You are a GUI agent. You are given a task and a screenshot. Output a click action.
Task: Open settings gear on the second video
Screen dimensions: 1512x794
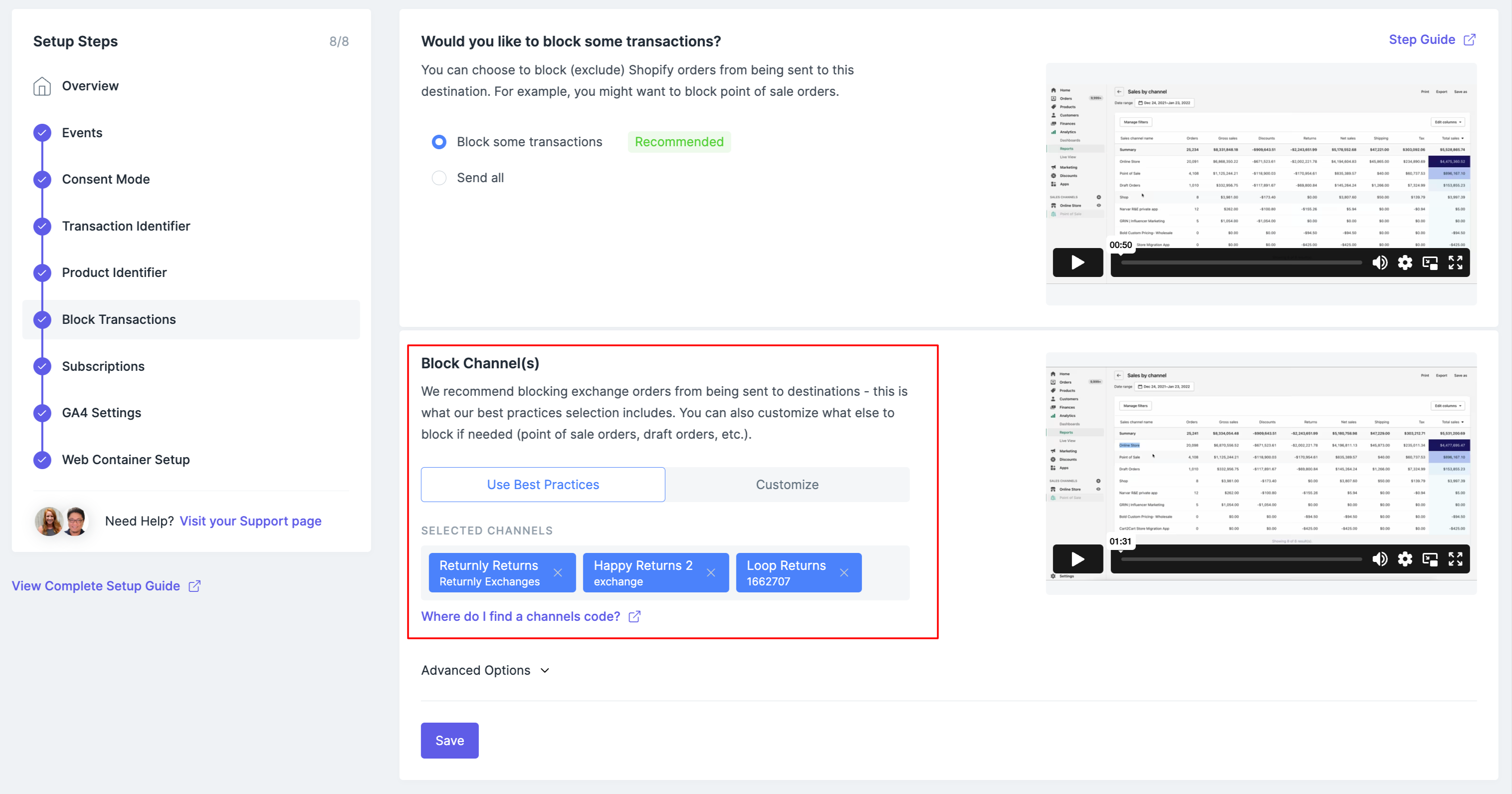tap(1405, 559)
